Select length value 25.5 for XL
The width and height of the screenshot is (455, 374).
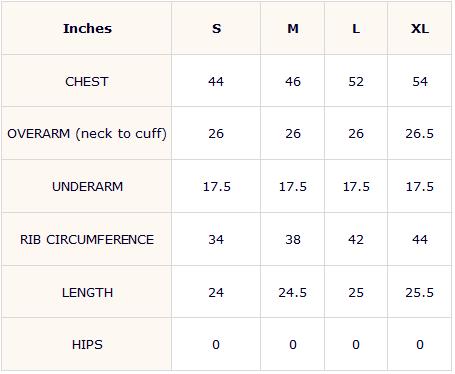[x=420, y=293]
